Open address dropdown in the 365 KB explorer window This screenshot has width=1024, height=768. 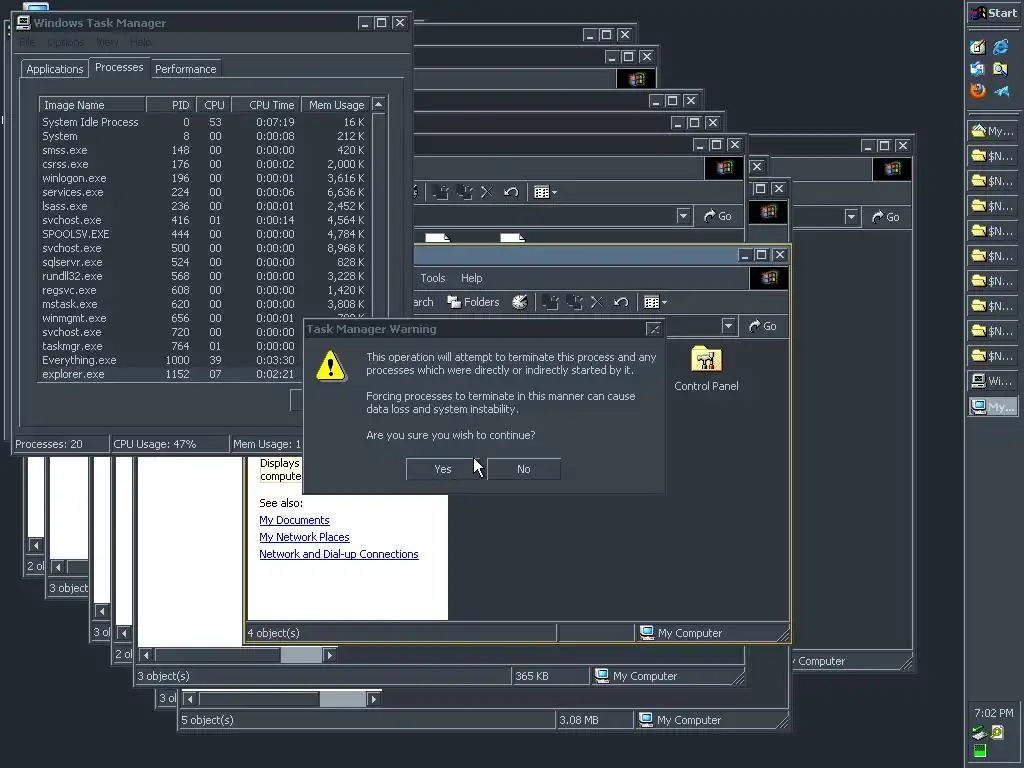683,216
